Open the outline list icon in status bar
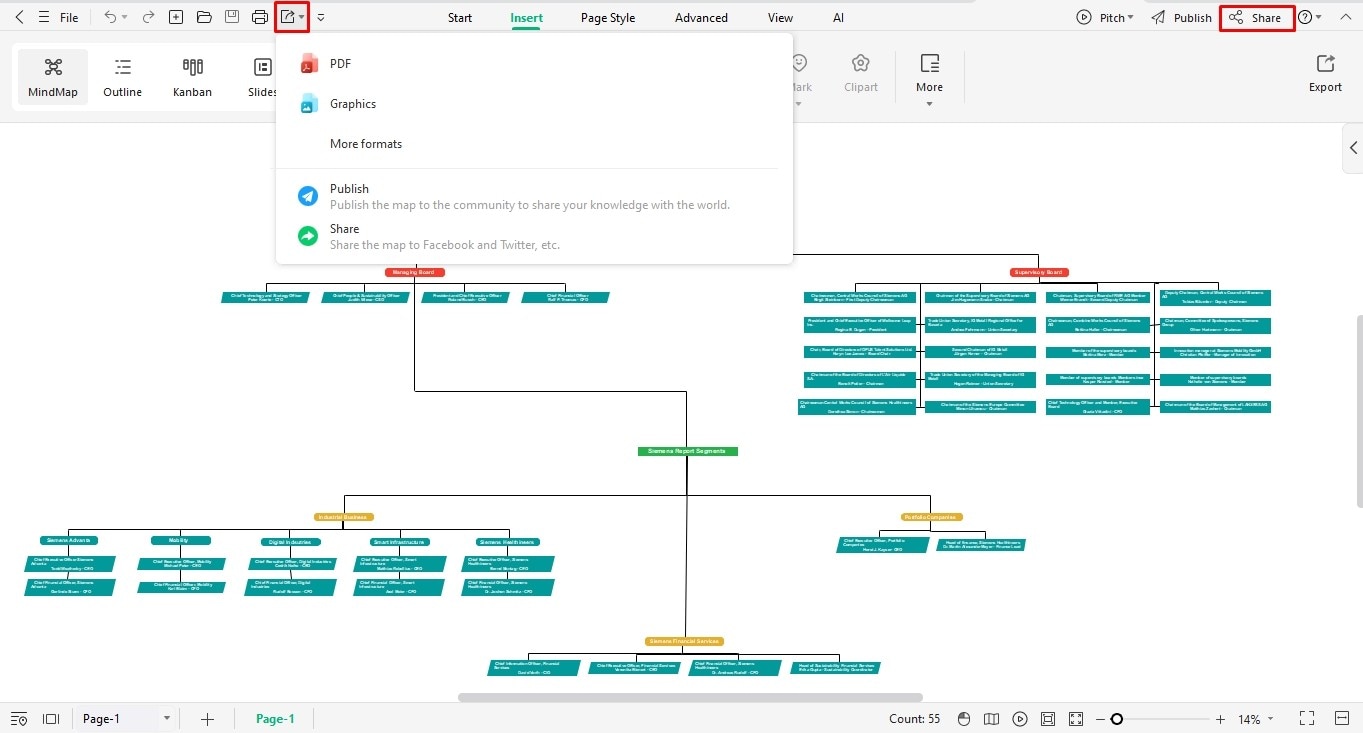The image size is (1363, 733). [x=19, y=719]
